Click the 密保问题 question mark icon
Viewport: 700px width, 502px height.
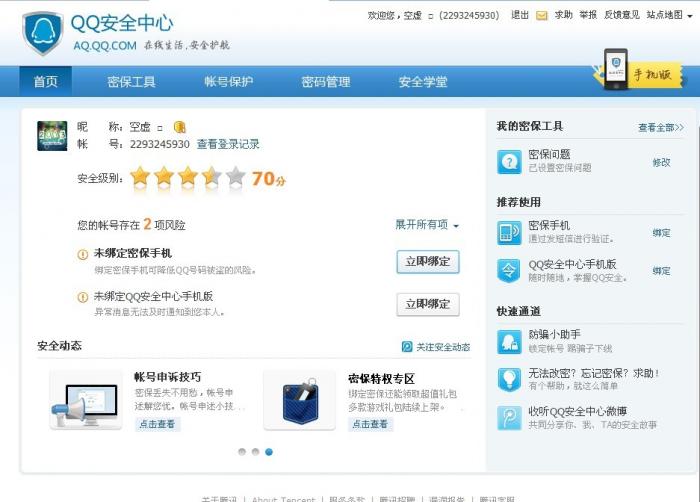pos(509,162)
